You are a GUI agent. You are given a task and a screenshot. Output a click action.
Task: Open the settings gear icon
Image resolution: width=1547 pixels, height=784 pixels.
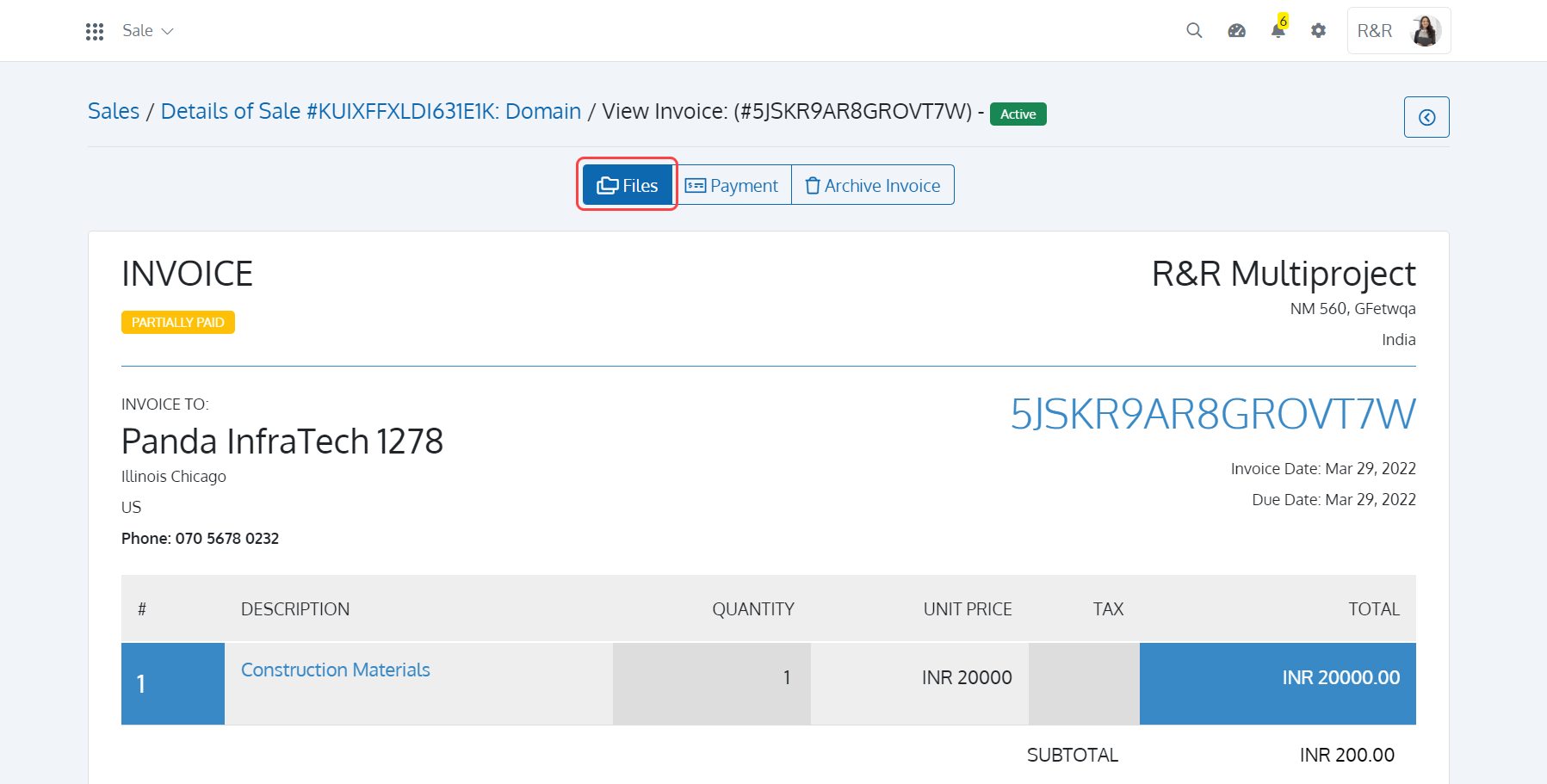[1318, 31]
